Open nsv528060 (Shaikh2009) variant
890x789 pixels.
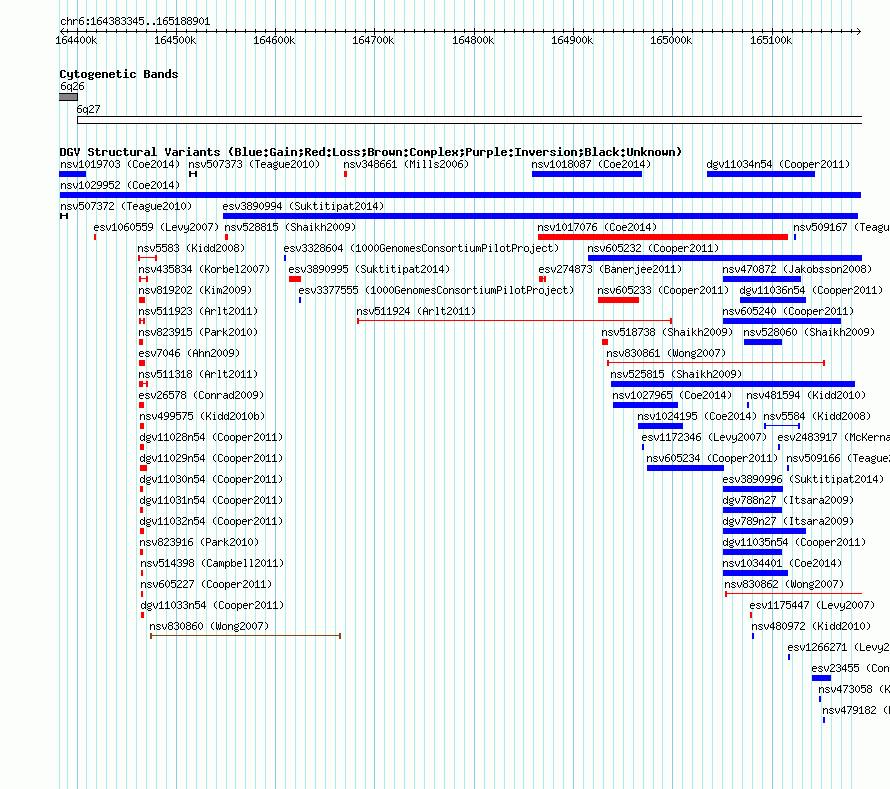809,332
